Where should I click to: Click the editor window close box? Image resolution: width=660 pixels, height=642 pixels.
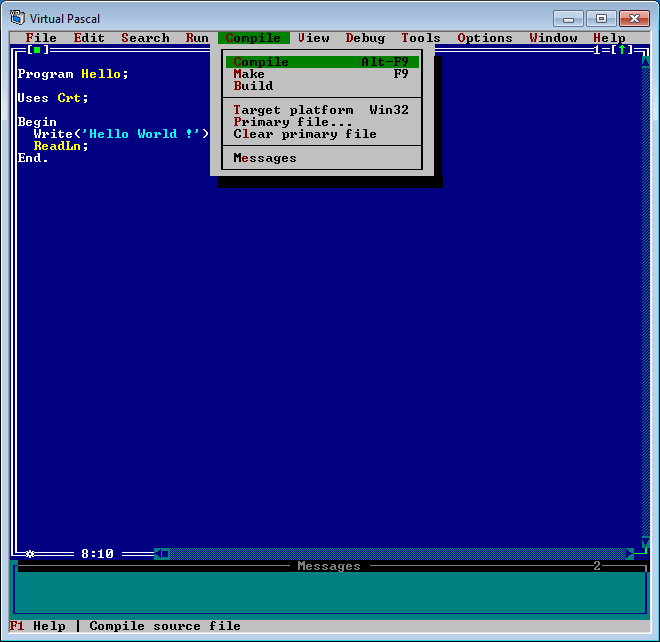[37, 50]
